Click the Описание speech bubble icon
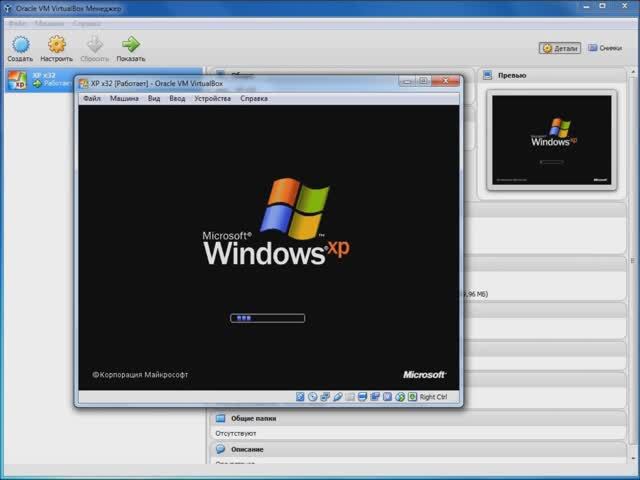640x480 pixels. pos(220,449)
